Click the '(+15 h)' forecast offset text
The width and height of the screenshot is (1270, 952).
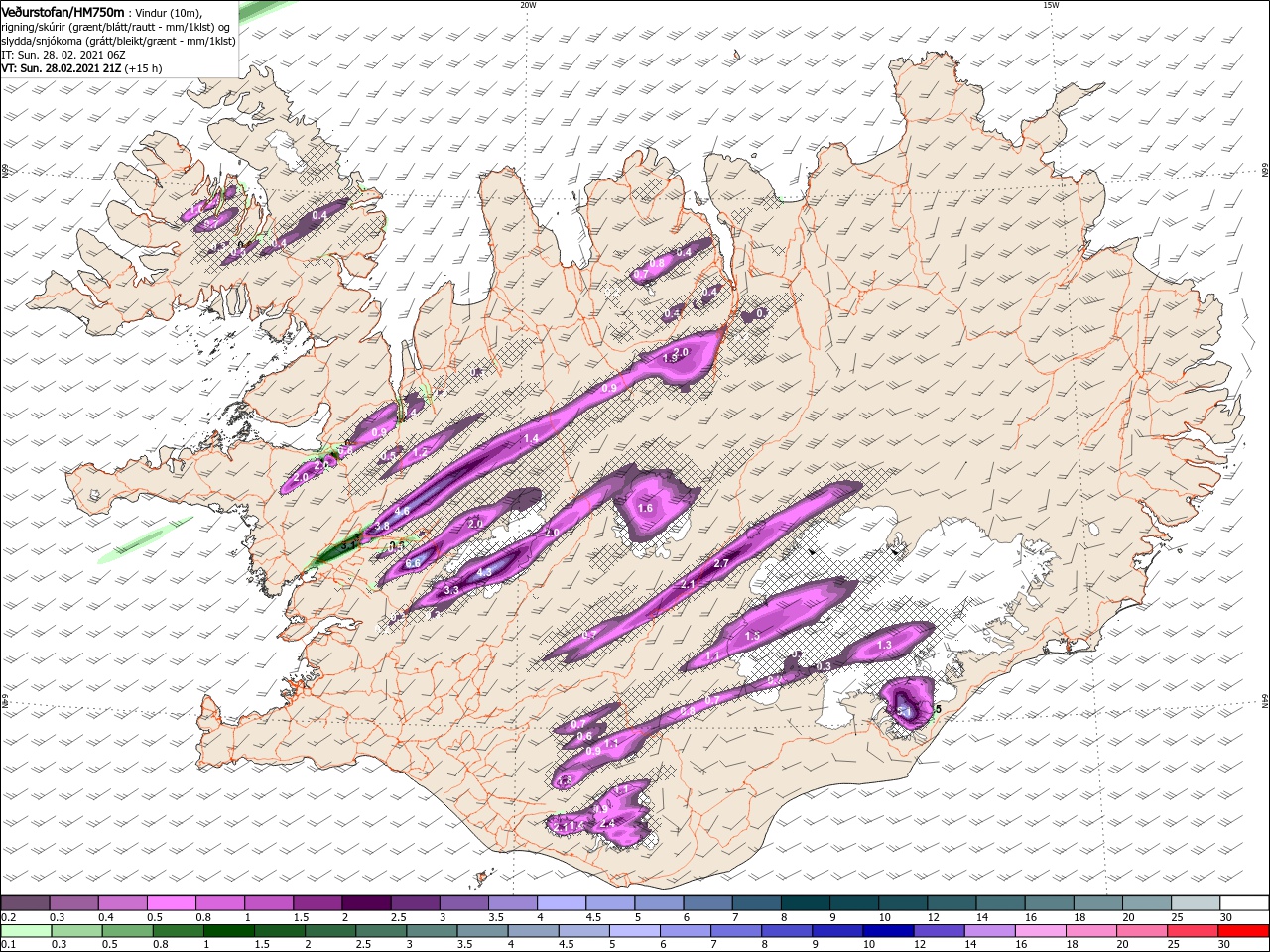point(144,68)
